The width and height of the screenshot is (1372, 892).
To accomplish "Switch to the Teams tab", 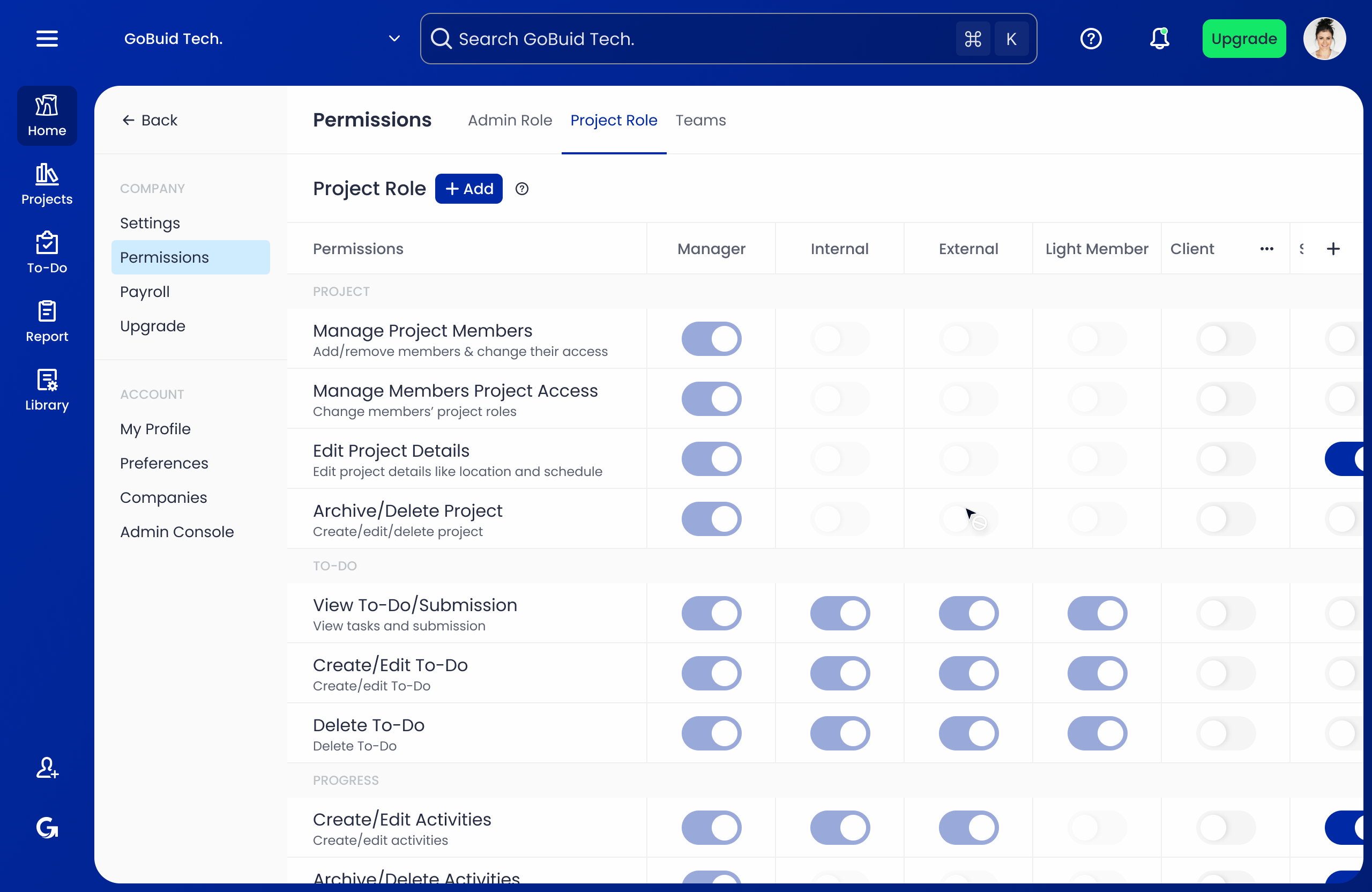I will [x=700, y=120].
